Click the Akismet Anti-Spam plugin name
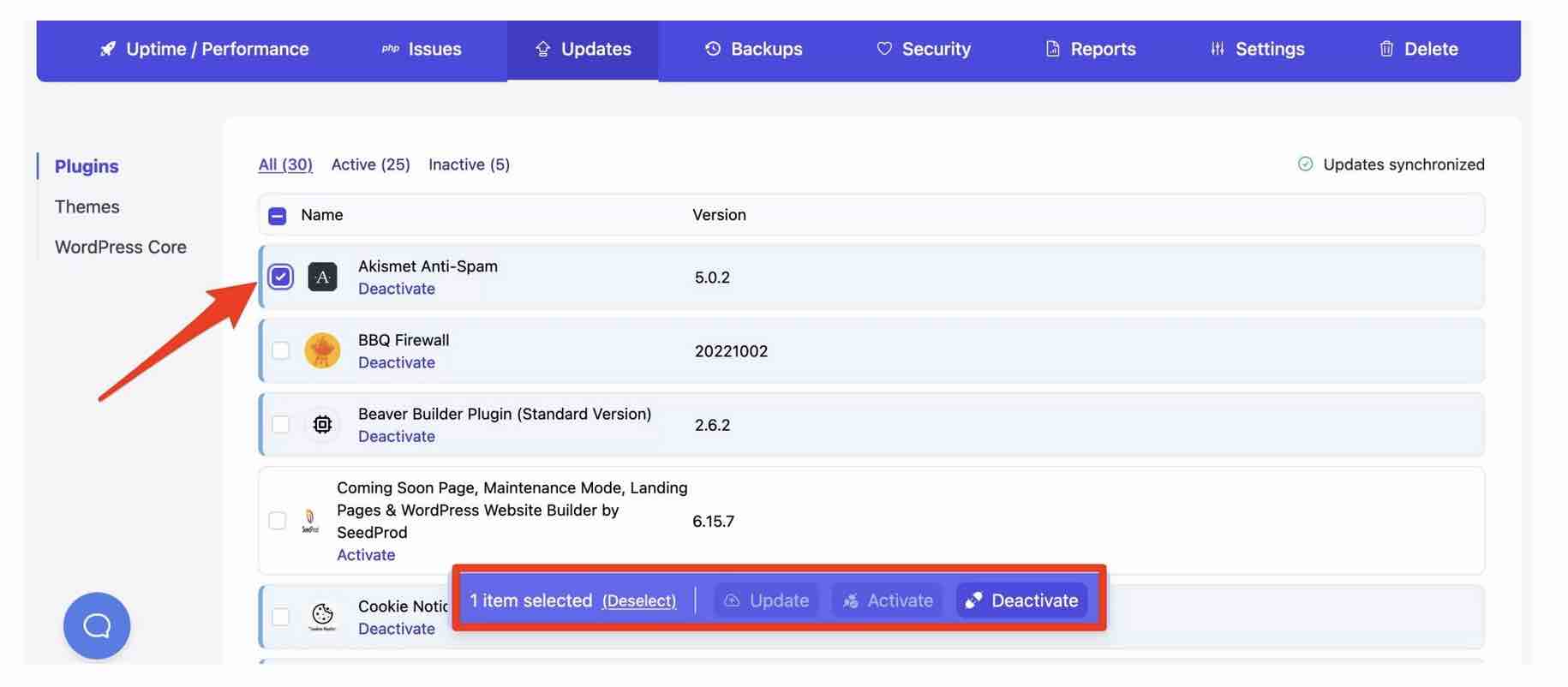Image resolution: width=1568 pixels, height=687 pixels. click(x=428, y=266)
